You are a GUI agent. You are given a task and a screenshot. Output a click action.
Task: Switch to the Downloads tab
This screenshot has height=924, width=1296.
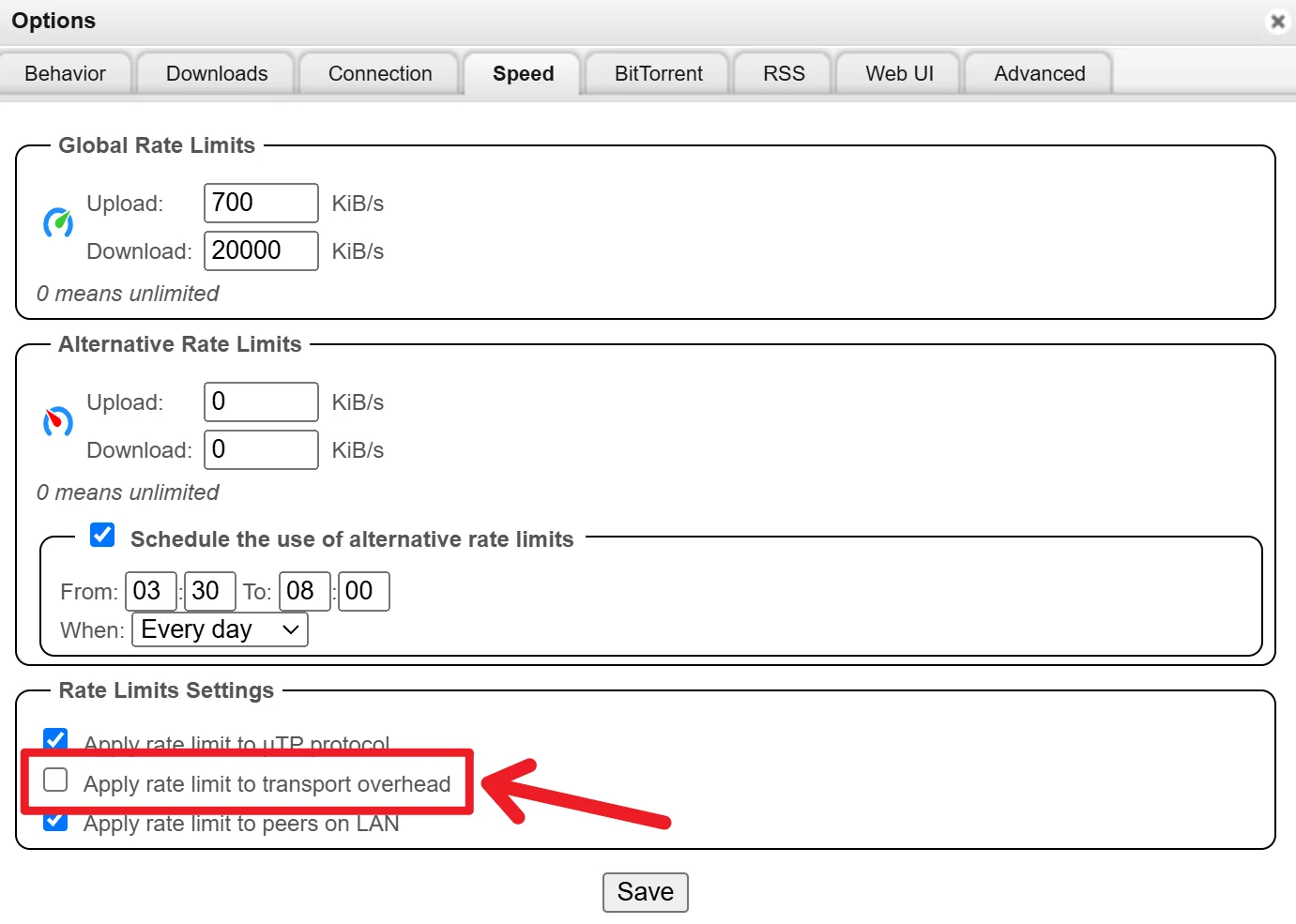pyautogui.click(x=217, y=73)
